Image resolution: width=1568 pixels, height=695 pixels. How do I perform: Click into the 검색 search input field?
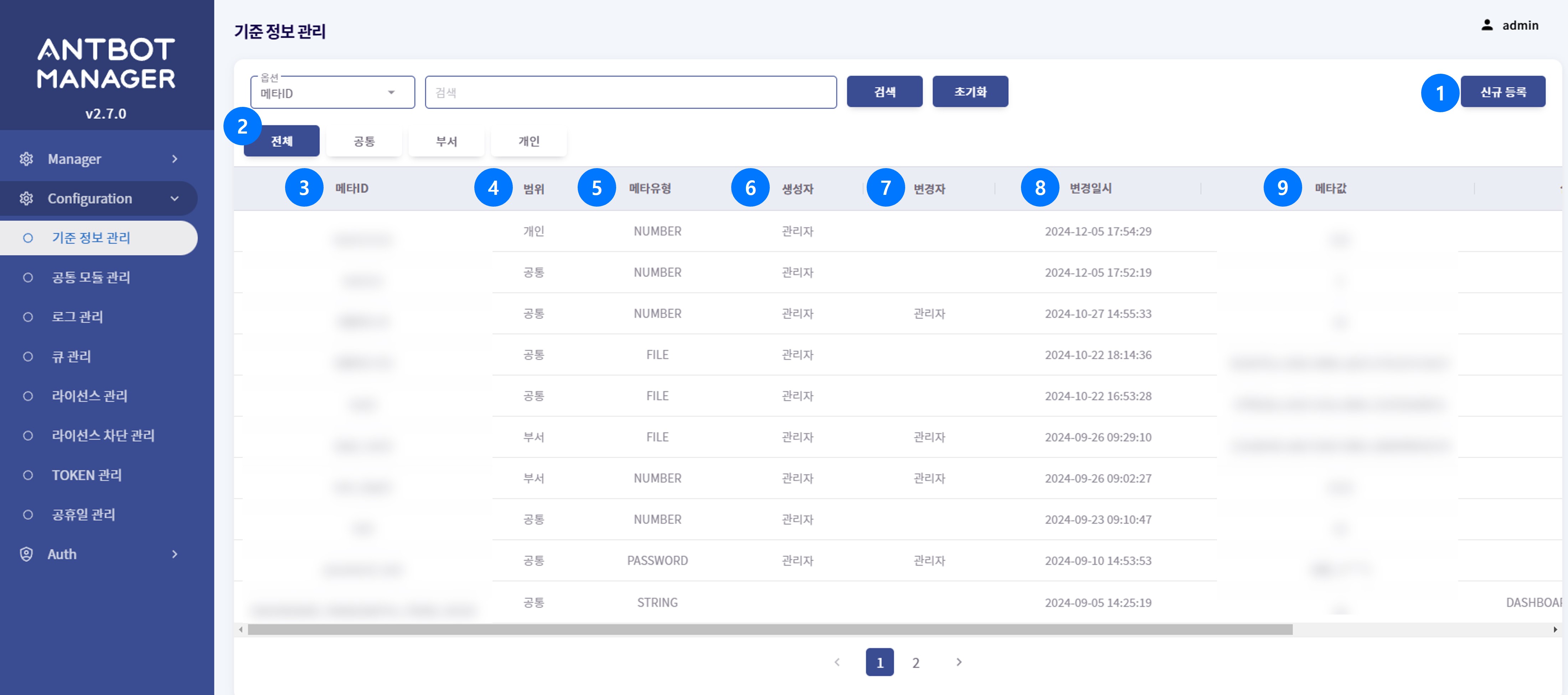click(631, 93)
